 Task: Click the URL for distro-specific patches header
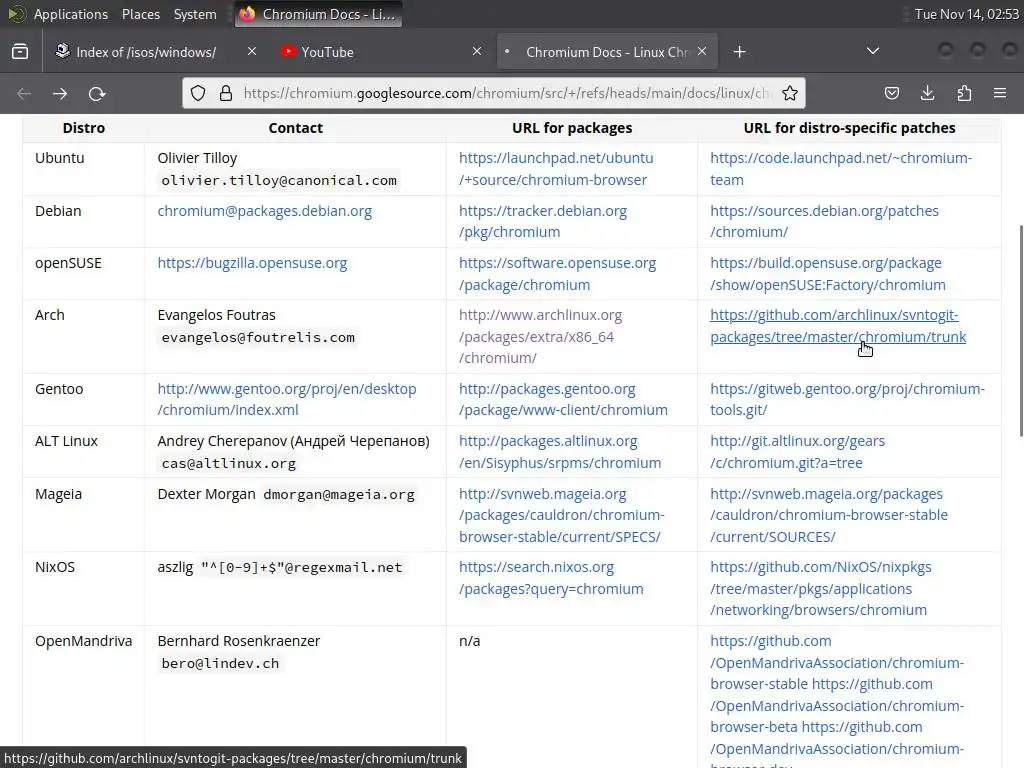pos(849,128)
